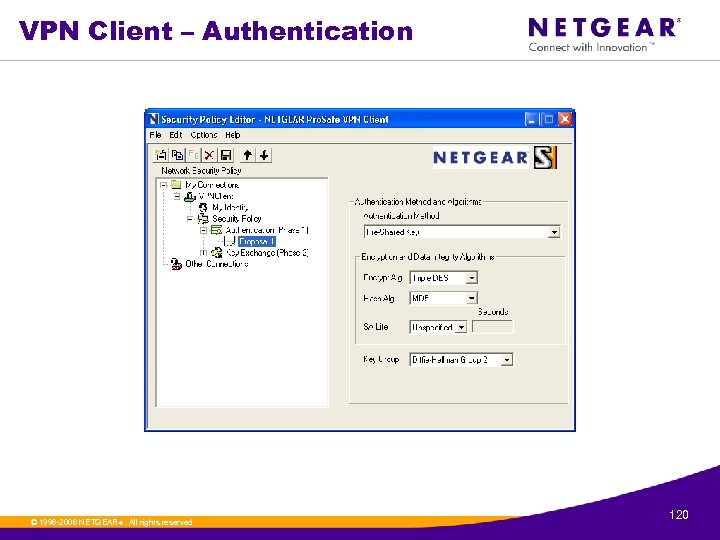Collapse the VPN client tree node
Viewport: 720px width, 540px height.
(x=177, y=197)
